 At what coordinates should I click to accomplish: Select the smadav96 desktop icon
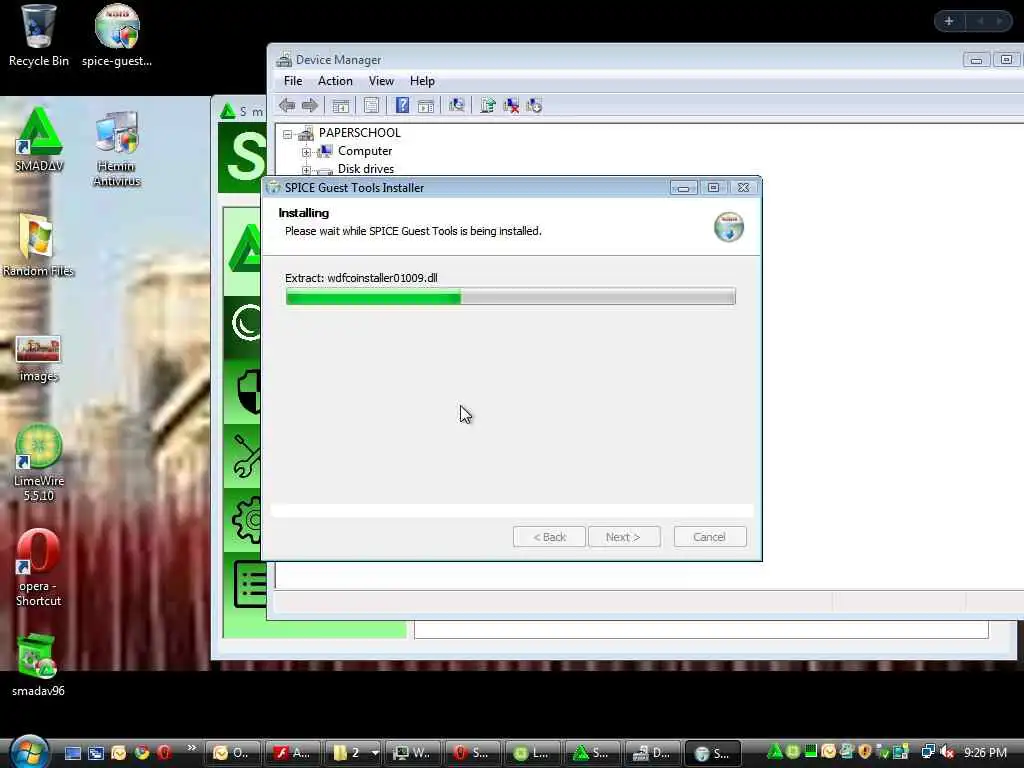38,665
